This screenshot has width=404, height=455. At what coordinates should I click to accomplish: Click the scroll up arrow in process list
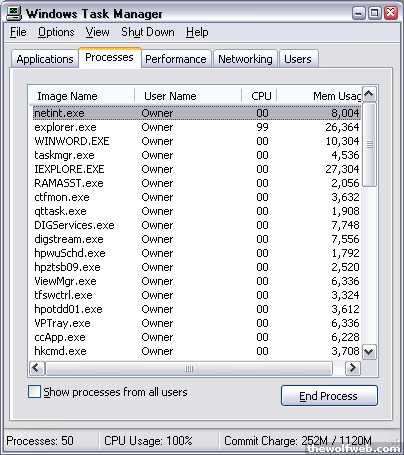coord(369,95)
